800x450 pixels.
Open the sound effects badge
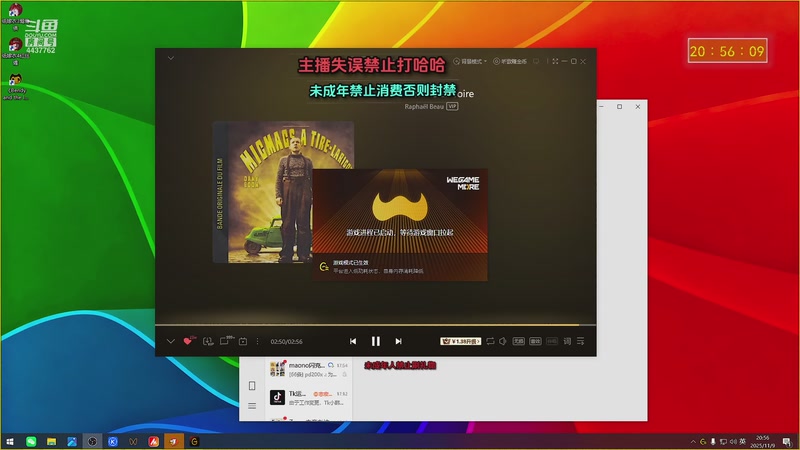[x=535, y=341]
